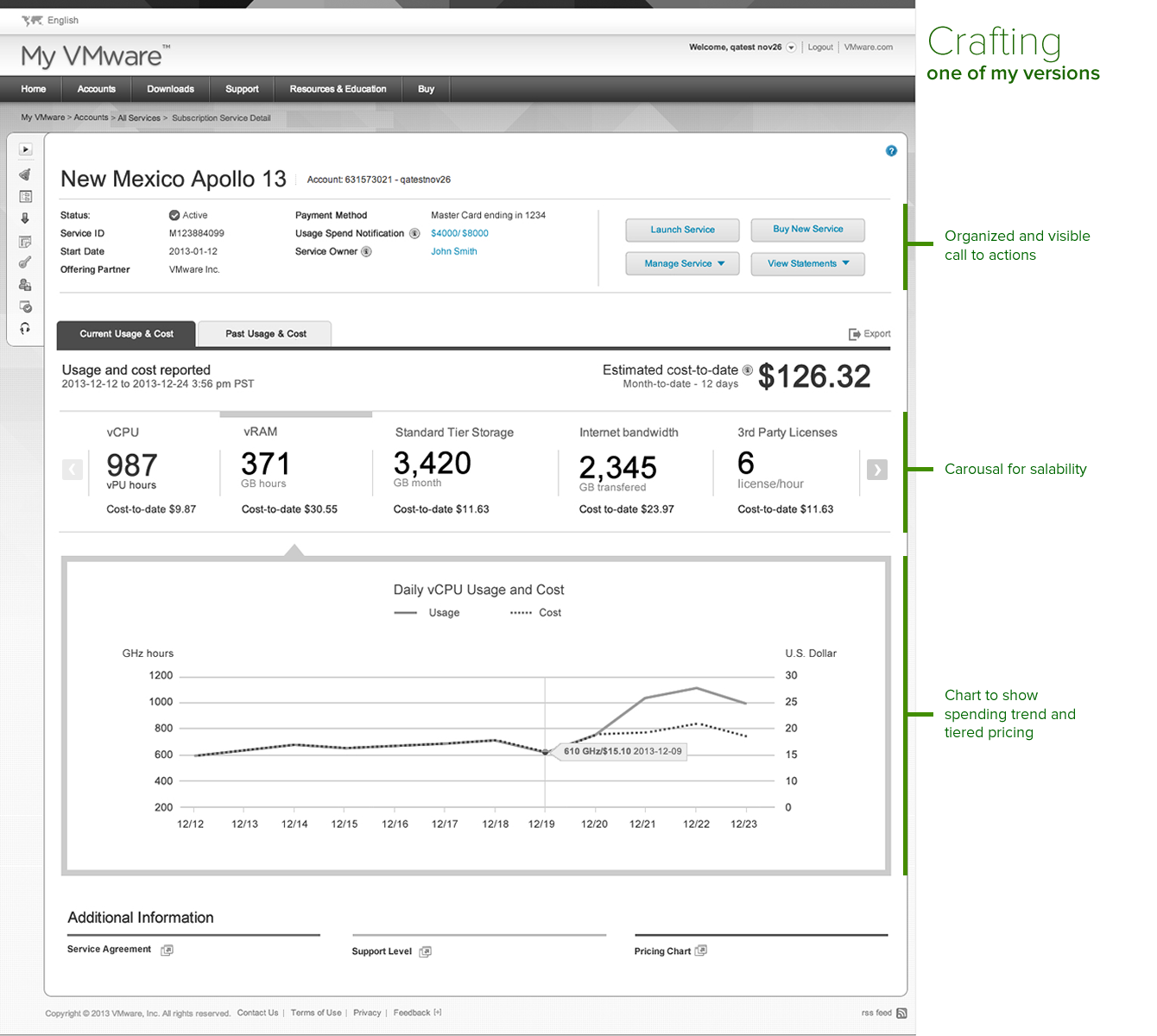This screenshot has width=1157, height=1036.
Task: Open the Downloads menu in navigation bar
Action: click(170, 89)
